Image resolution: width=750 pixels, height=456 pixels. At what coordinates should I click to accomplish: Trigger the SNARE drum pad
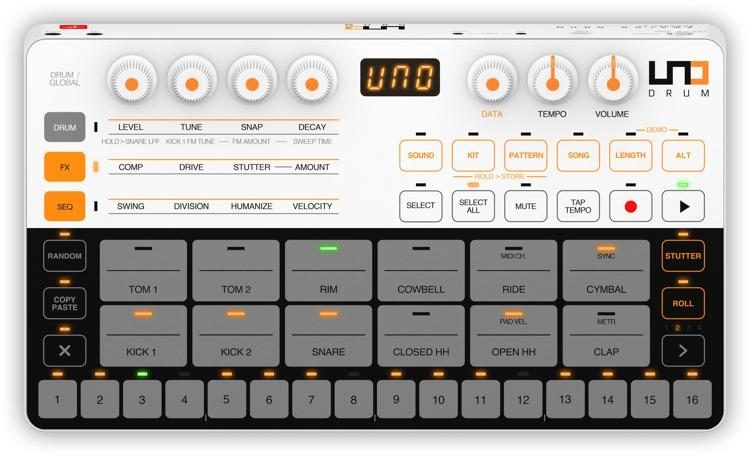point(328,335)
